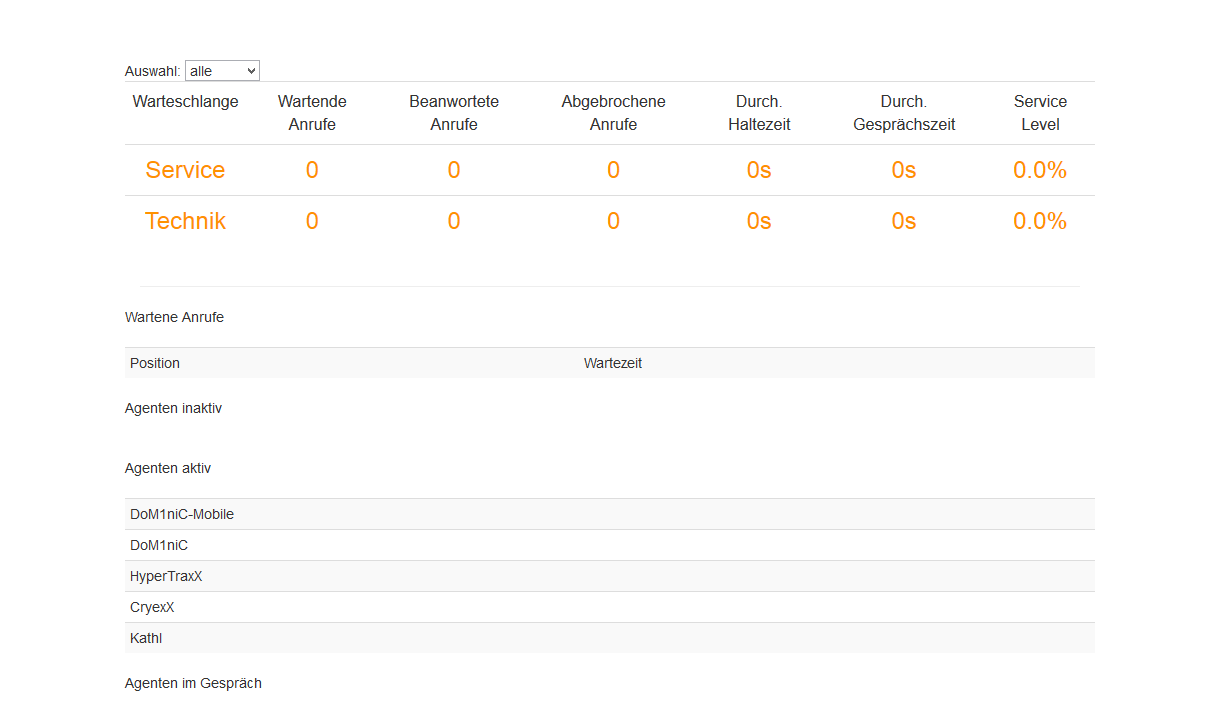The height and width of the screenshot is (720, 1220).
Task: Click the Durch. Gesprächszeit column header
Action: click(x=904, y=113)
